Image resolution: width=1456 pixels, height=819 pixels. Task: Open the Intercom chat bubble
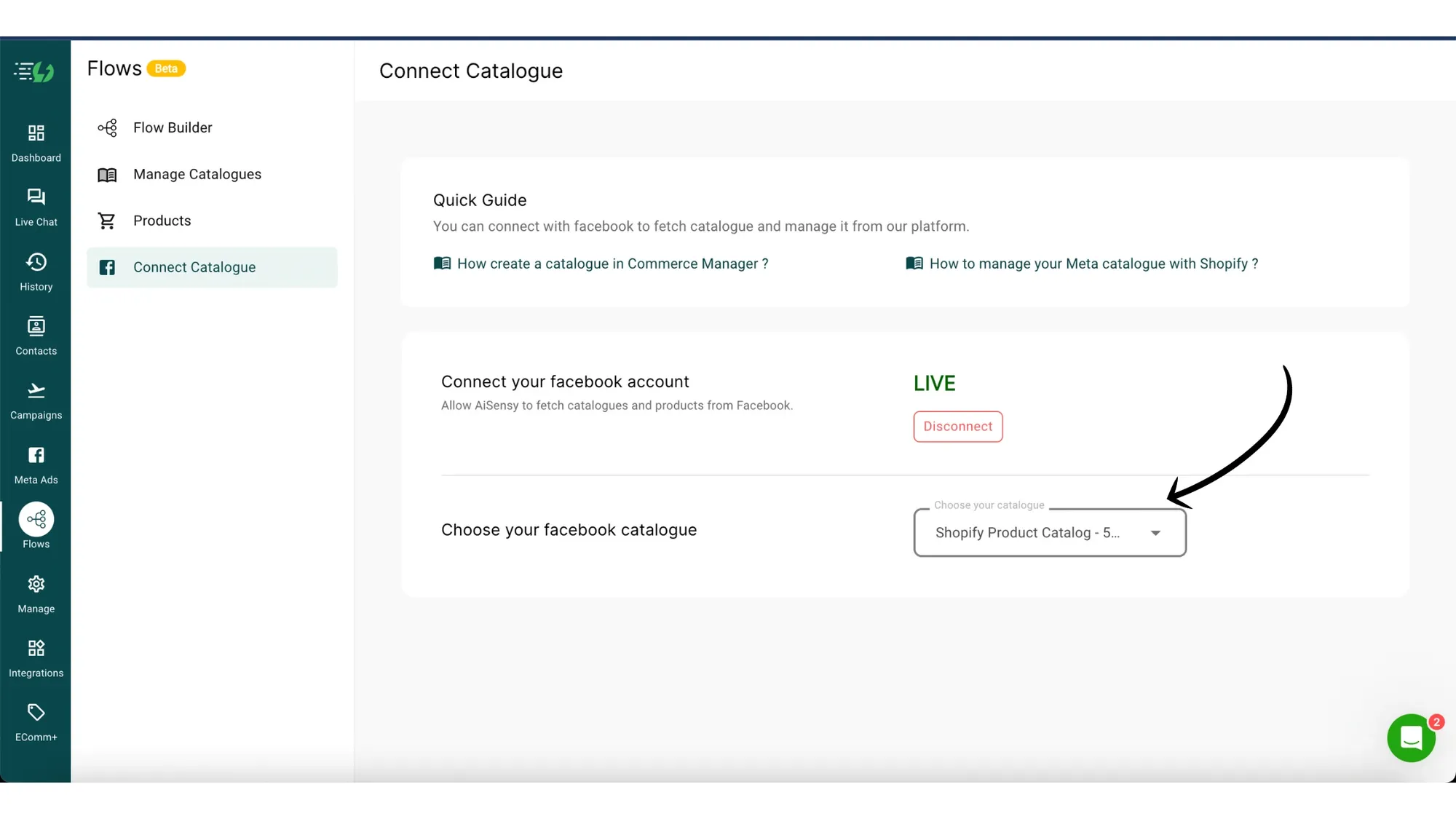click(1411, 737)
